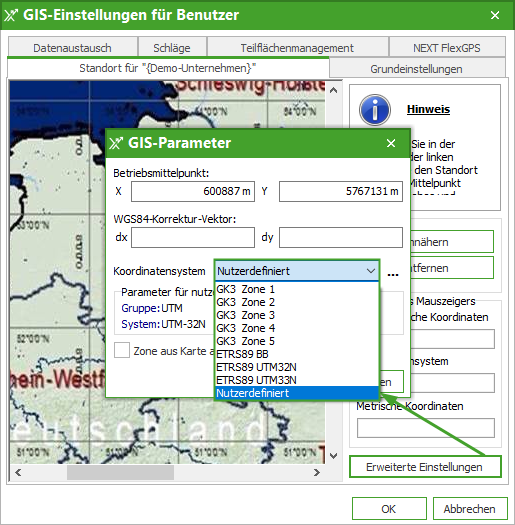The height and width of the screenshot is (525, 515).
Task: Click the Metrische Koordinaten field
Action: coord(426,428)
